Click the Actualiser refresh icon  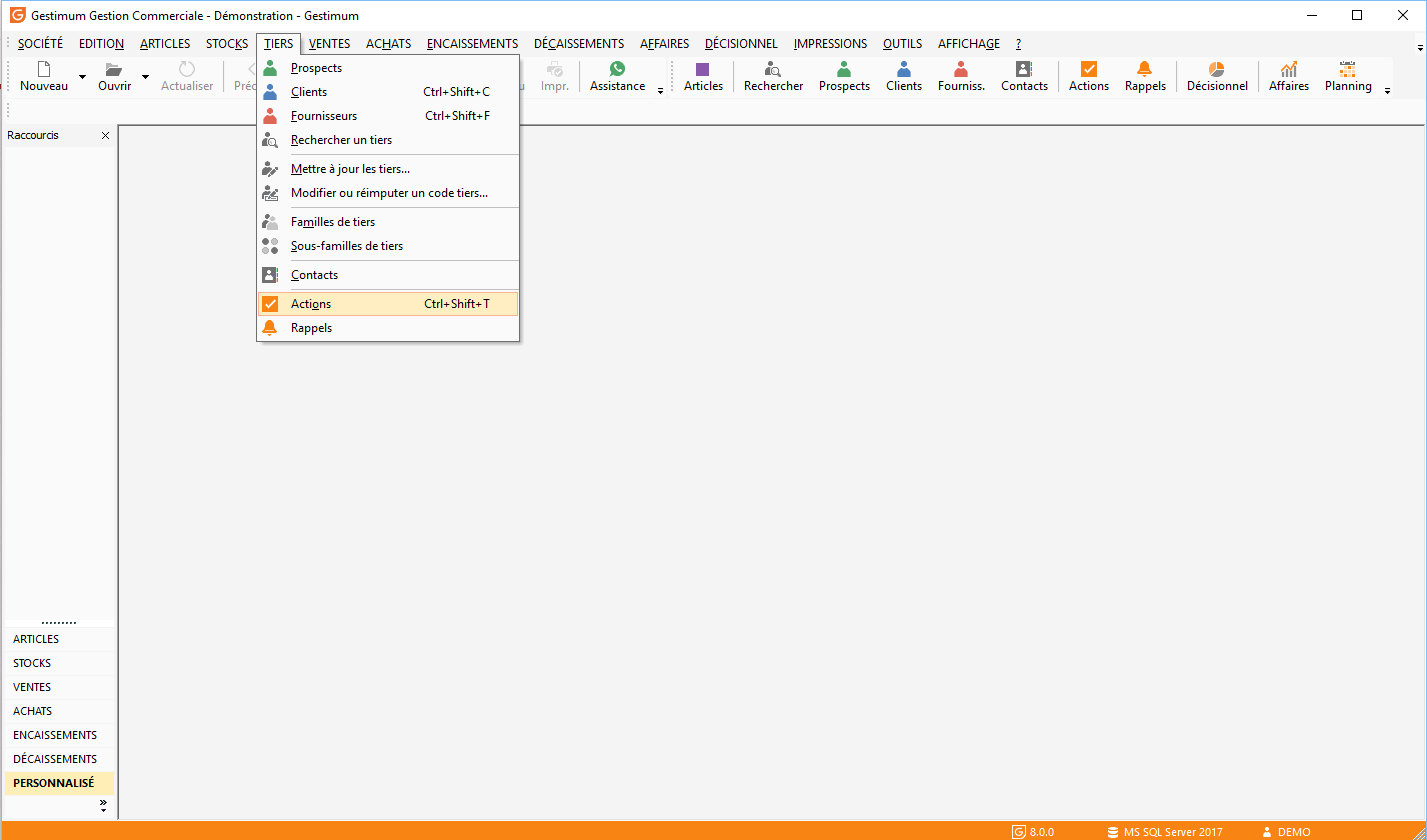[x=187, y=70]
